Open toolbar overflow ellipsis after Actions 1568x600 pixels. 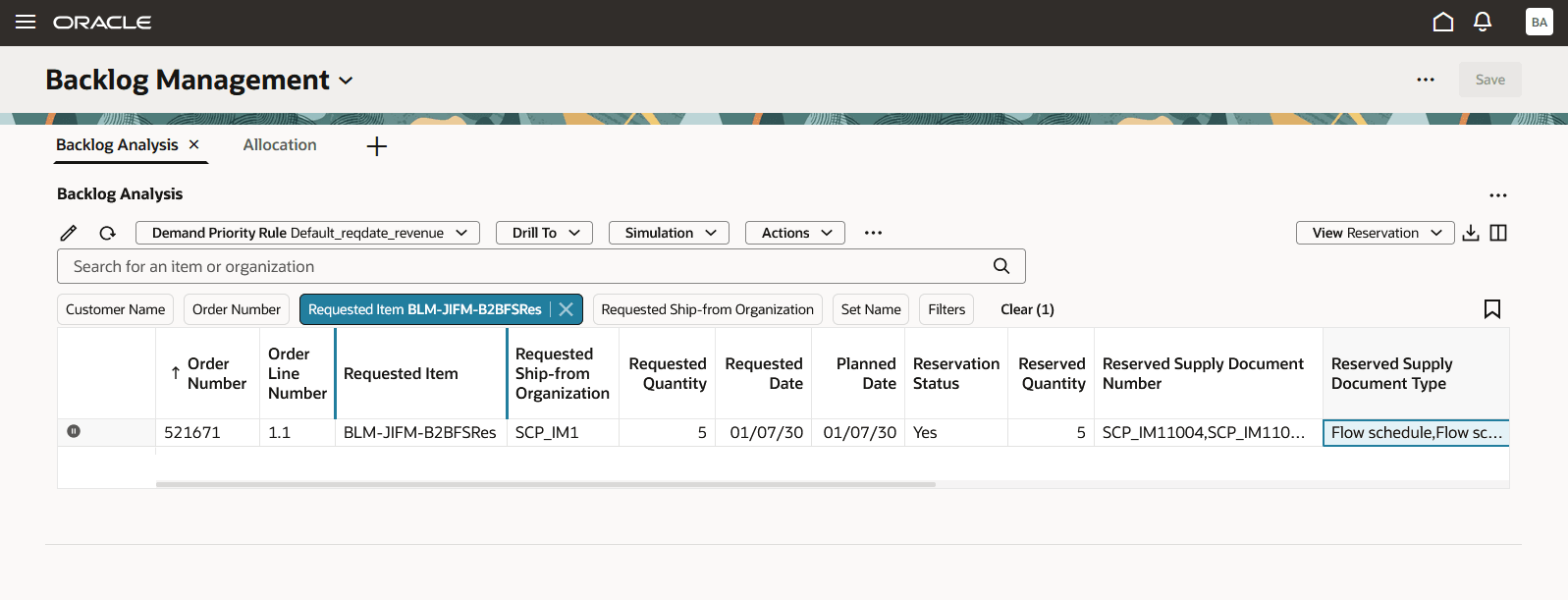coord(873,233)
